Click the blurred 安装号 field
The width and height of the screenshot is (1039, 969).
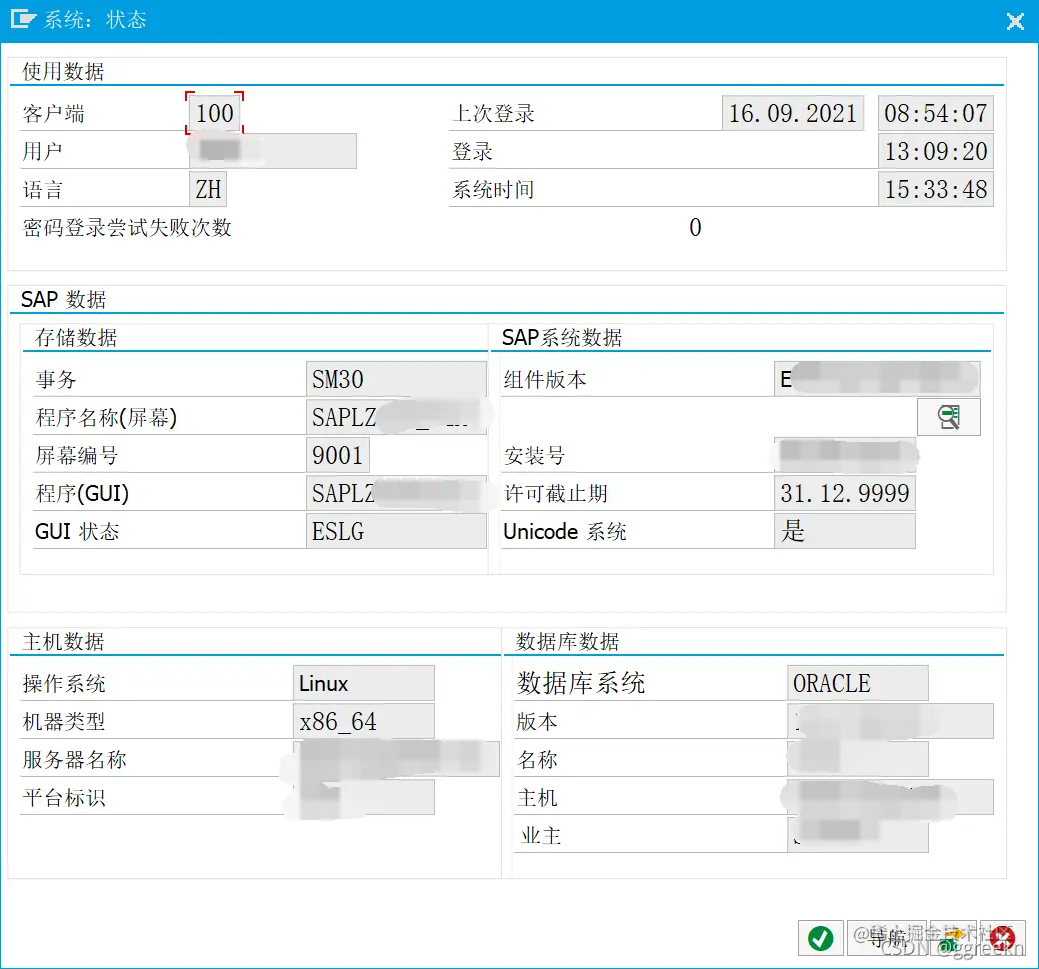[845, 455]
